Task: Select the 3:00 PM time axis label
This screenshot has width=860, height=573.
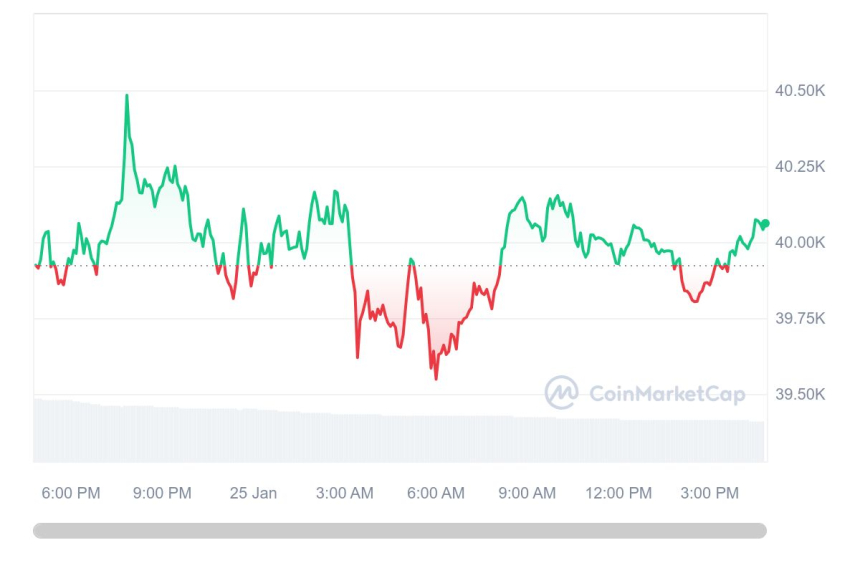Action: pos(710,493)
